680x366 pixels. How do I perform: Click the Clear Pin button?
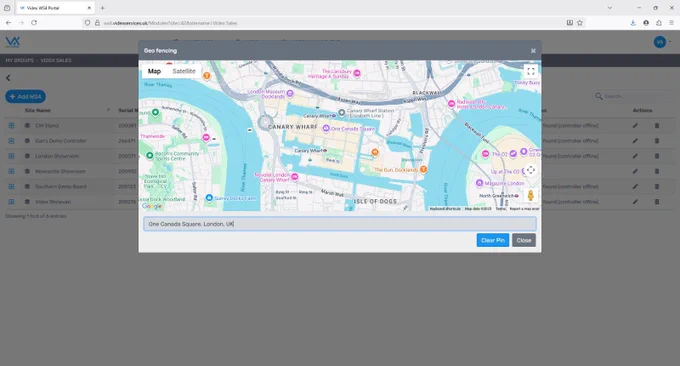tap(493, 240)
